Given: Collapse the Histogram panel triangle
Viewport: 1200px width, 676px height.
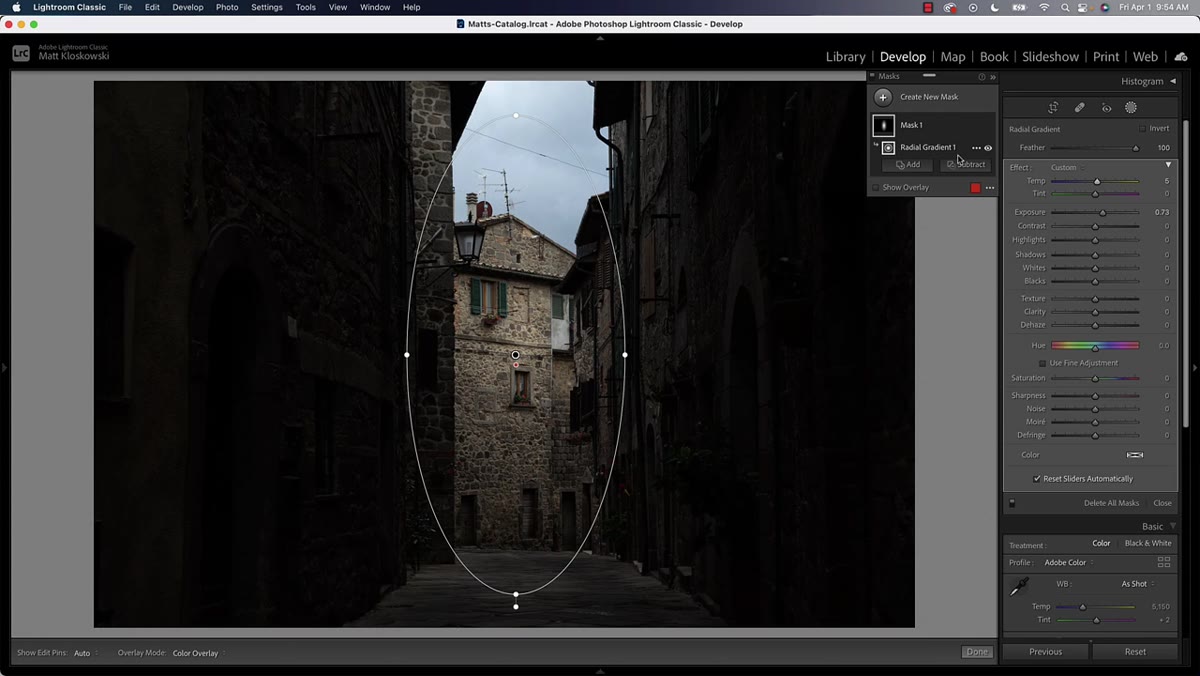Looking at the screenshot, I should [x=1171, y=81].
